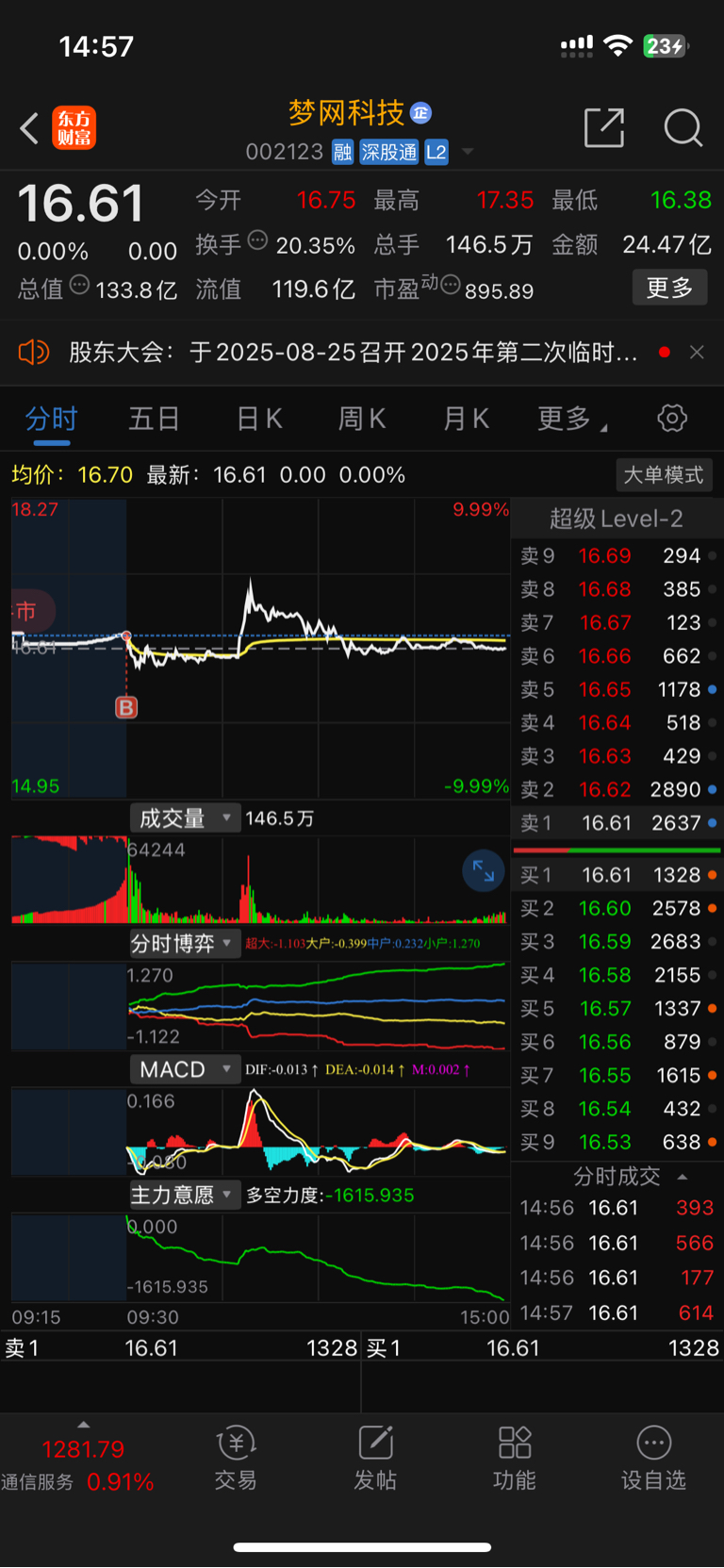Image resolution: width=724 pixels, height=1568 pixels.
Task: Tap 设自选 watchlist button
Action: point(653,1458)
